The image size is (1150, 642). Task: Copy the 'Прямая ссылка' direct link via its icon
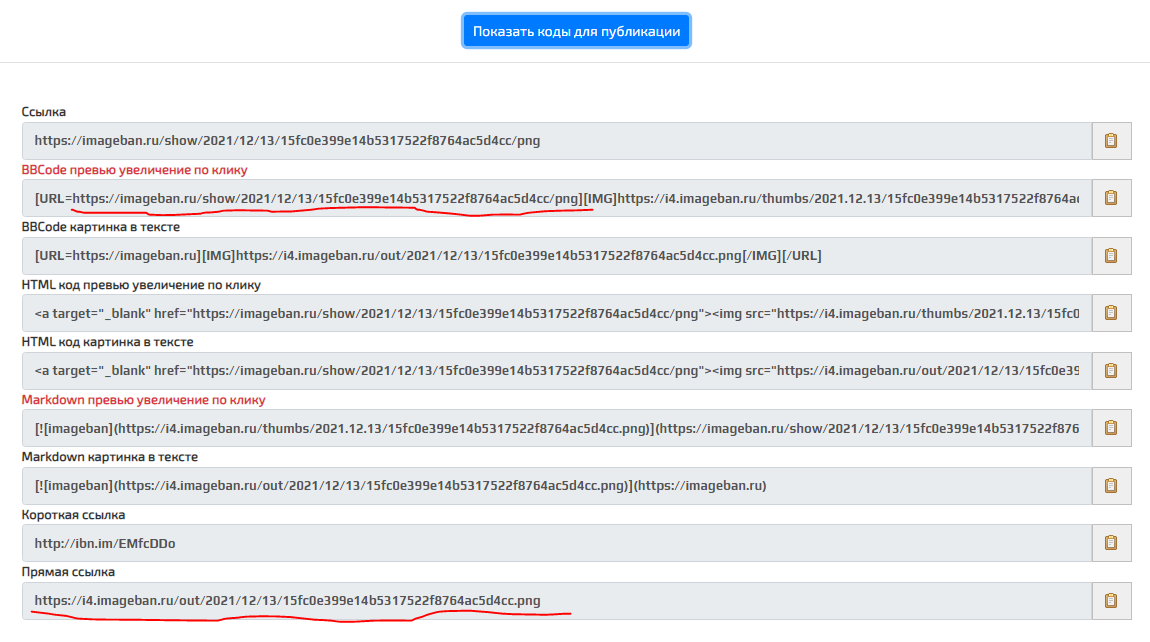(x=1110, y=601)
